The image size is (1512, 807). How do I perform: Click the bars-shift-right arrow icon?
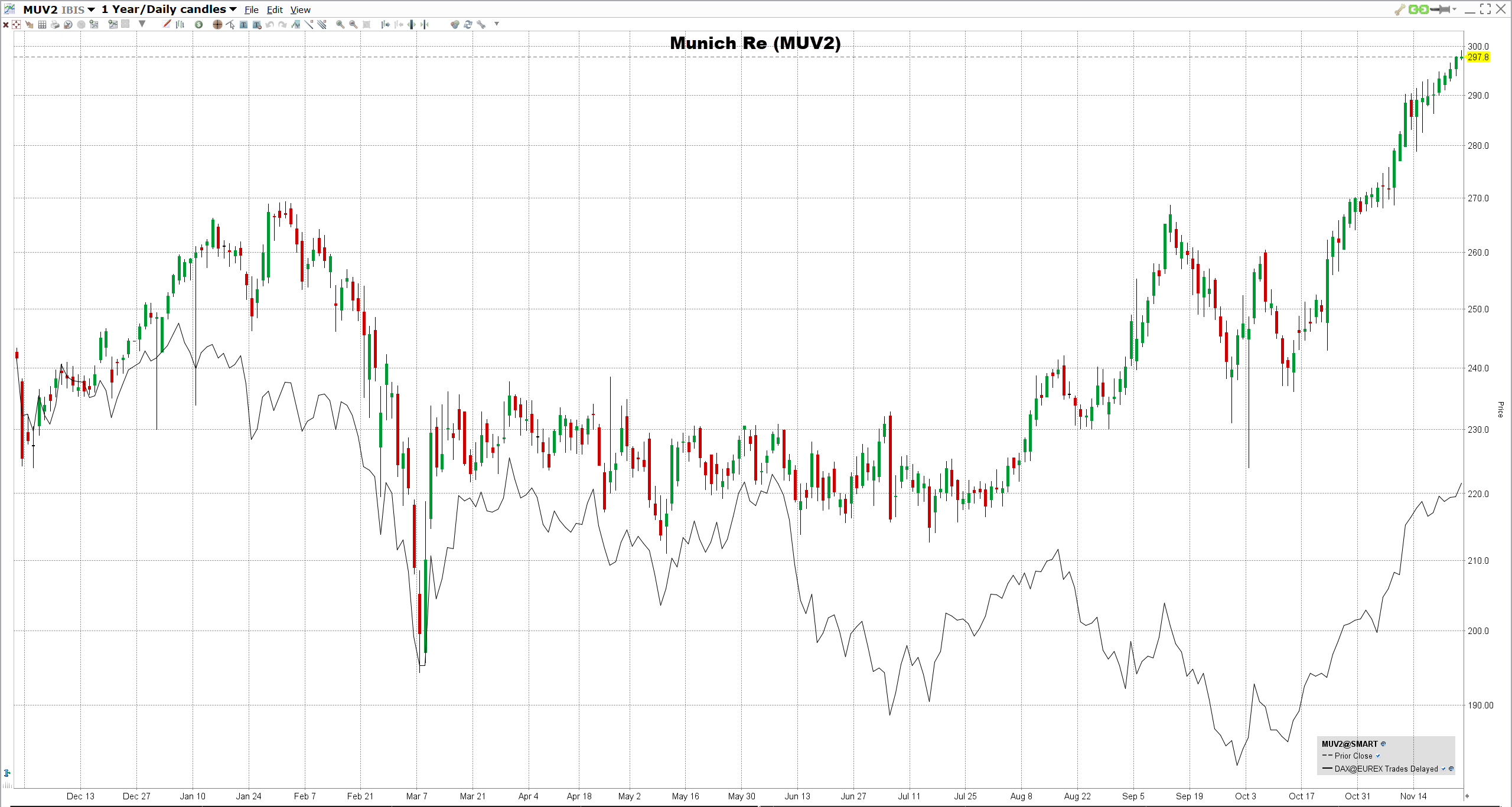385,24
